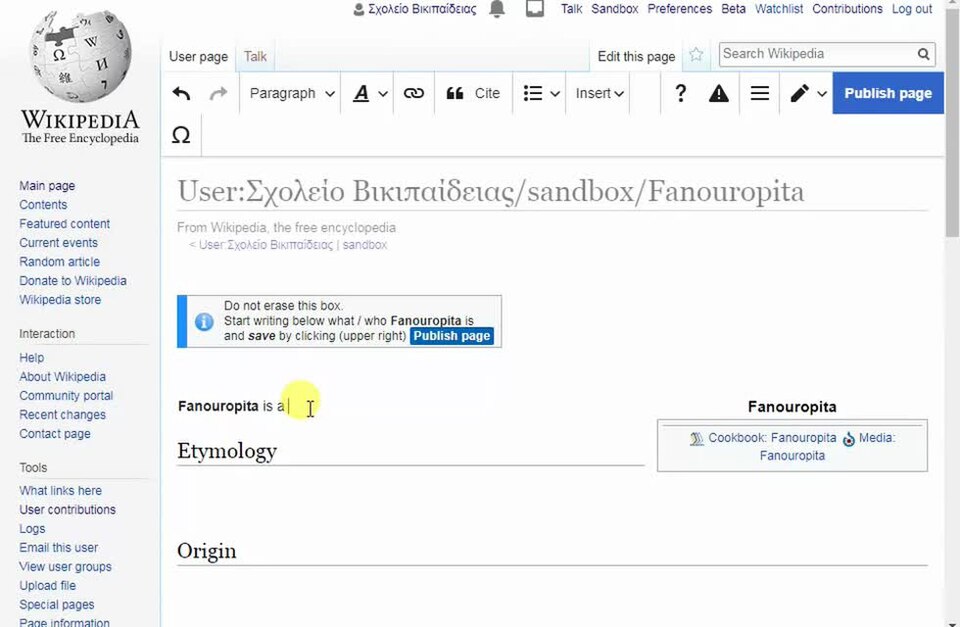Open the link insertion tool
Screen dimensions: 960x627
[414, 94]
